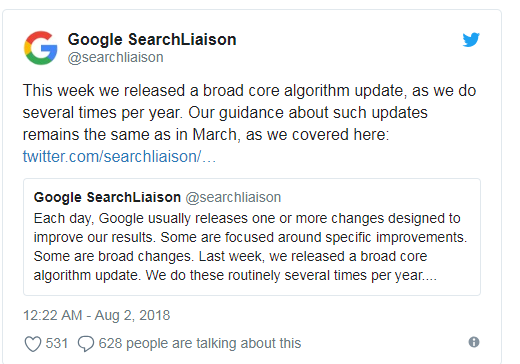520x364 pixels.
Task: Like the tweet with the heart icon
Action: [33, 344]
